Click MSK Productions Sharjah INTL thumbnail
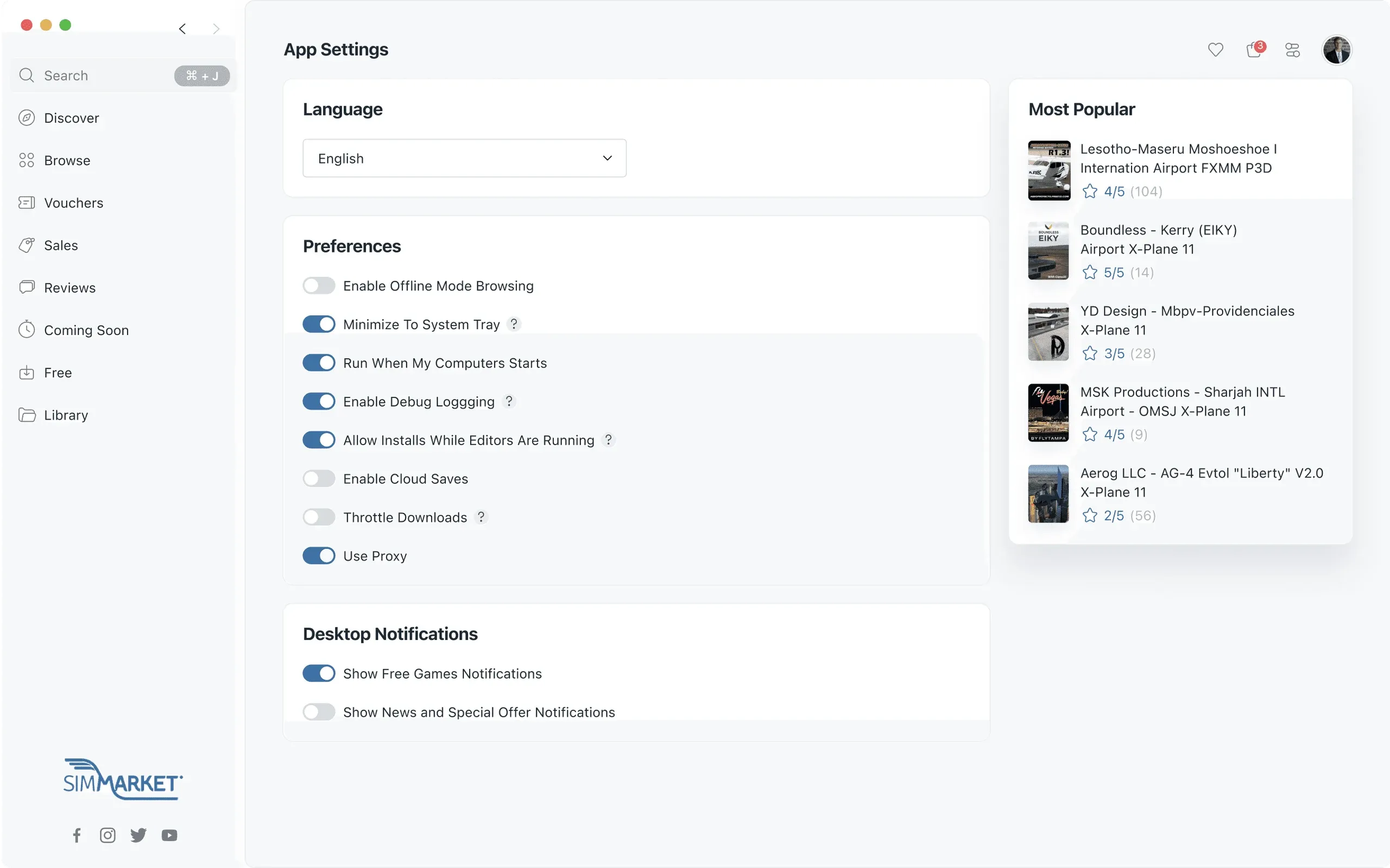This screenshot has height=868, width=1390. pyautogui.click(x=1048, y=413)
